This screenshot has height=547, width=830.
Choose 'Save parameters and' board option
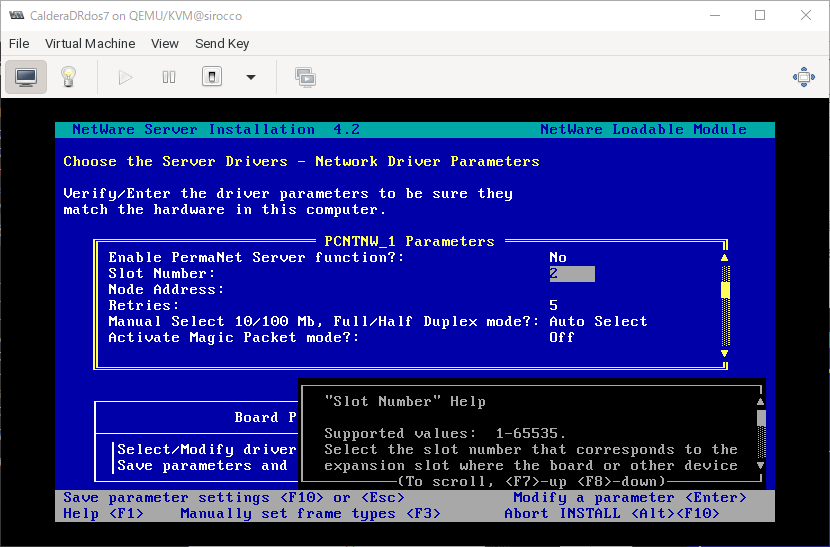tap(202, 465)
